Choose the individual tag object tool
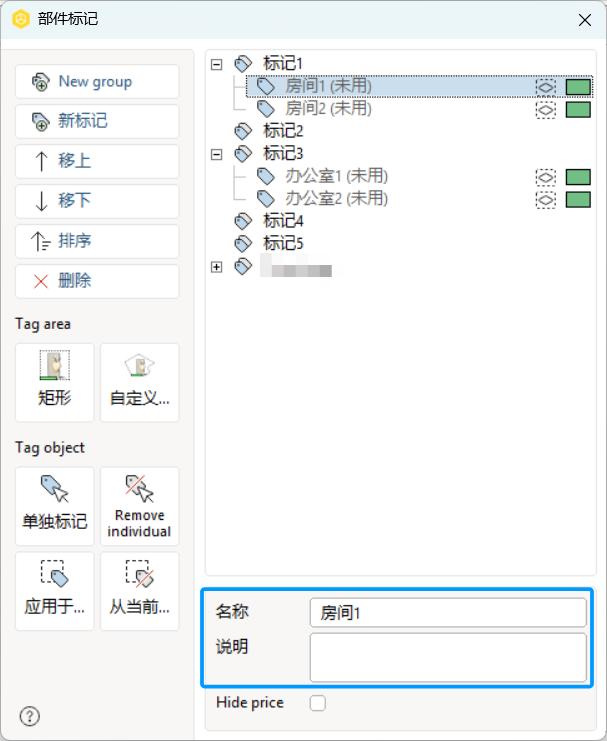 coord(54,506)
